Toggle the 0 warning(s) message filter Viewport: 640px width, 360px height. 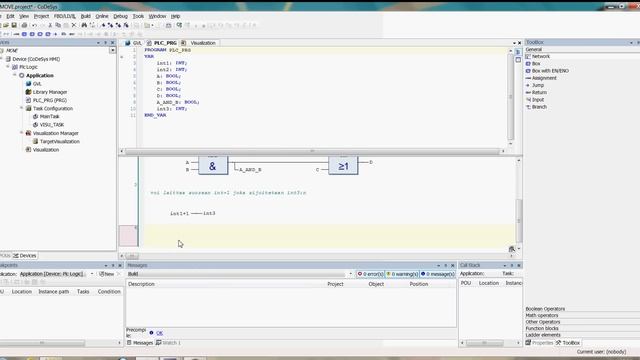pyautogui.click(x=402, y=274)
